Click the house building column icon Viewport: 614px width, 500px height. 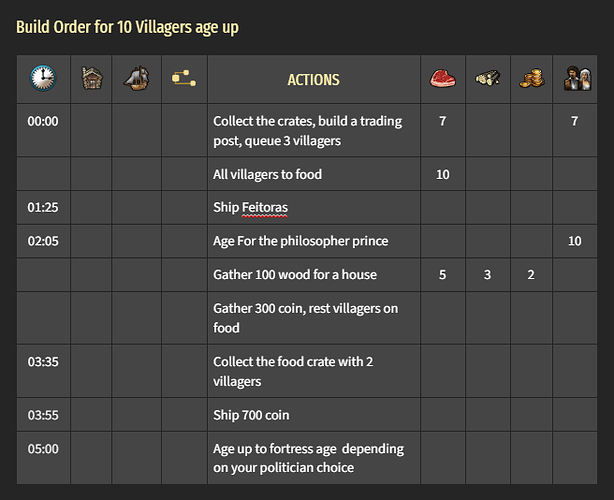coord(91,79)
